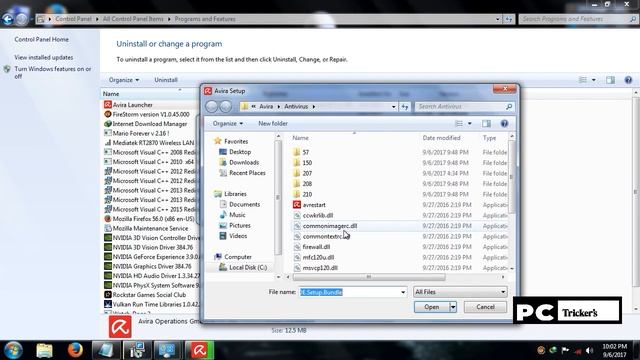Click New folder in the dialog toolbar

point(273,123)
